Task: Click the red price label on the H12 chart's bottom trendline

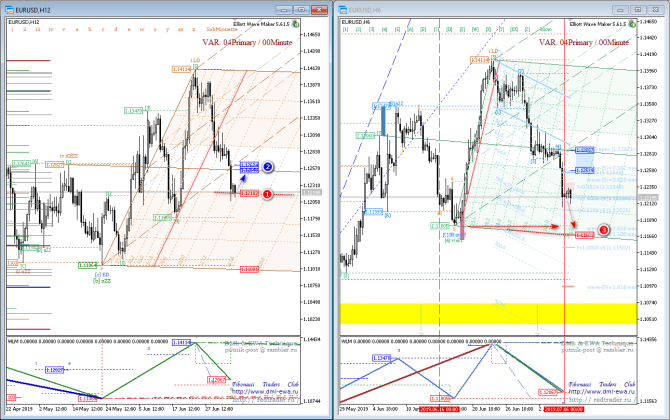Action: (x=249, y=270)
